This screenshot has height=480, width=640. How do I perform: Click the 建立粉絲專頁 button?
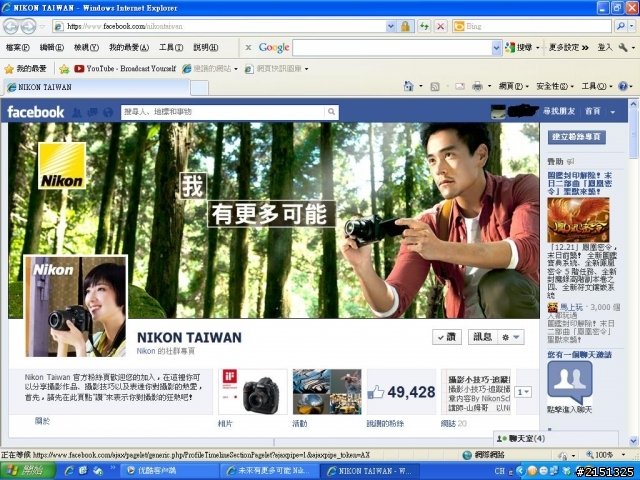[576, 137]
